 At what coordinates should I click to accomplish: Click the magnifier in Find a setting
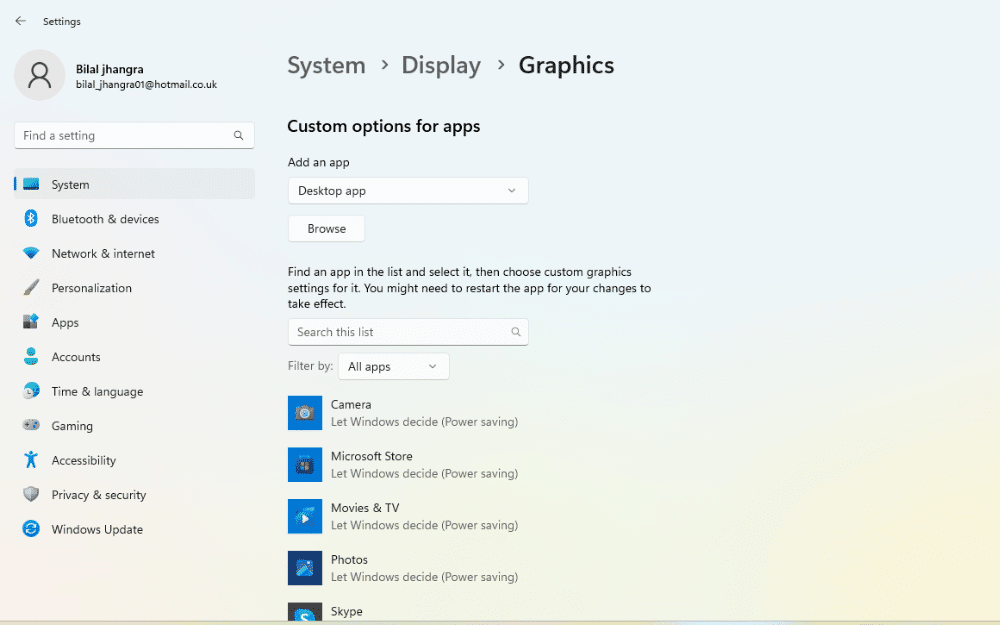click(x=239, y=135)
